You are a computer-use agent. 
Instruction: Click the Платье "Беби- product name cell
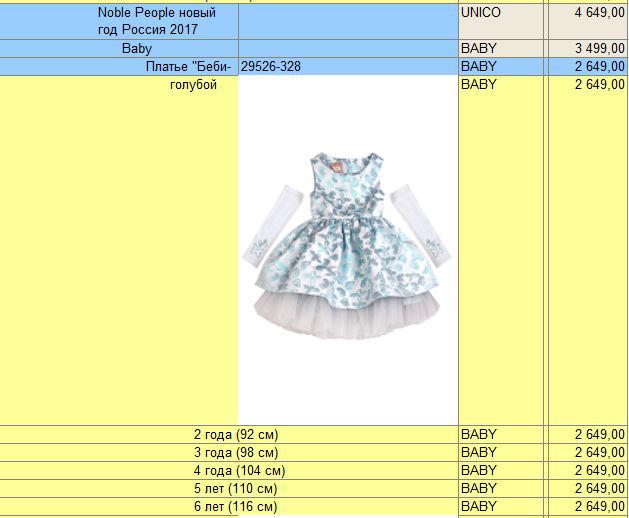click(x=188, y=66)
